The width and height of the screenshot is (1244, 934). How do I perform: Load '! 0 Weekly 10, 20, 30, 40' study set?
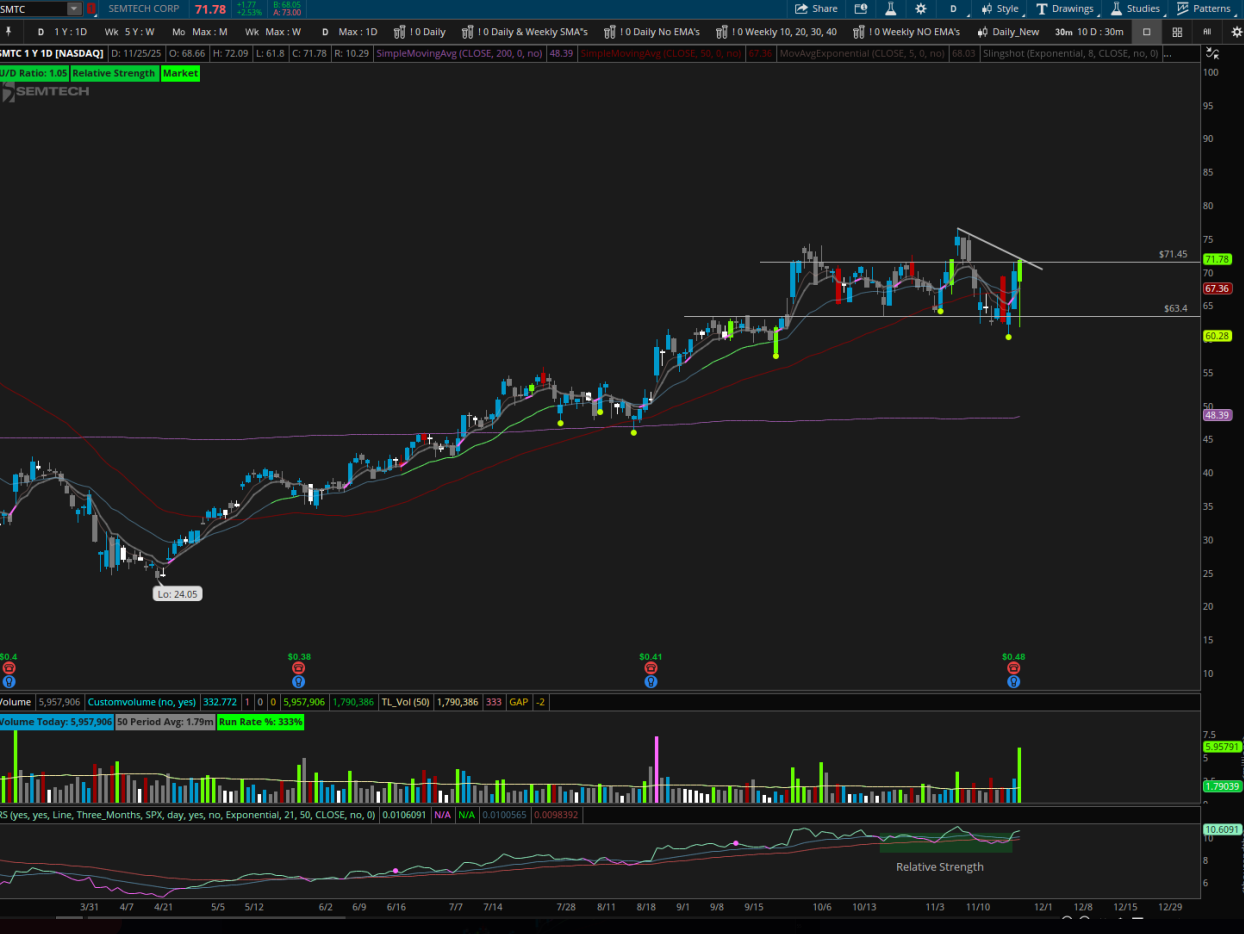[x=777, y=32]
